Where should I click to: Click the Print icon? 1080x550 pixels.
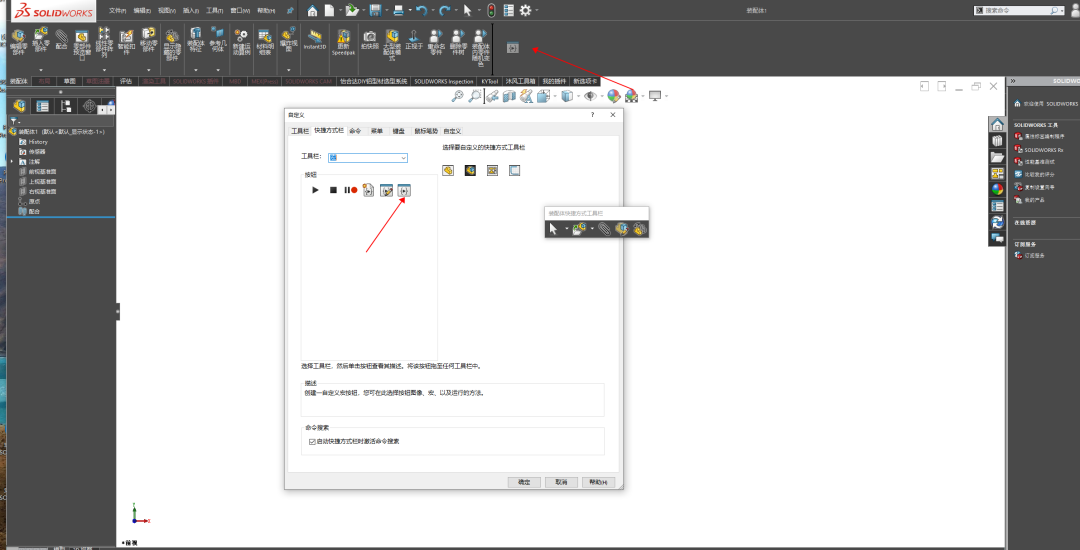(x=399, y=10)
